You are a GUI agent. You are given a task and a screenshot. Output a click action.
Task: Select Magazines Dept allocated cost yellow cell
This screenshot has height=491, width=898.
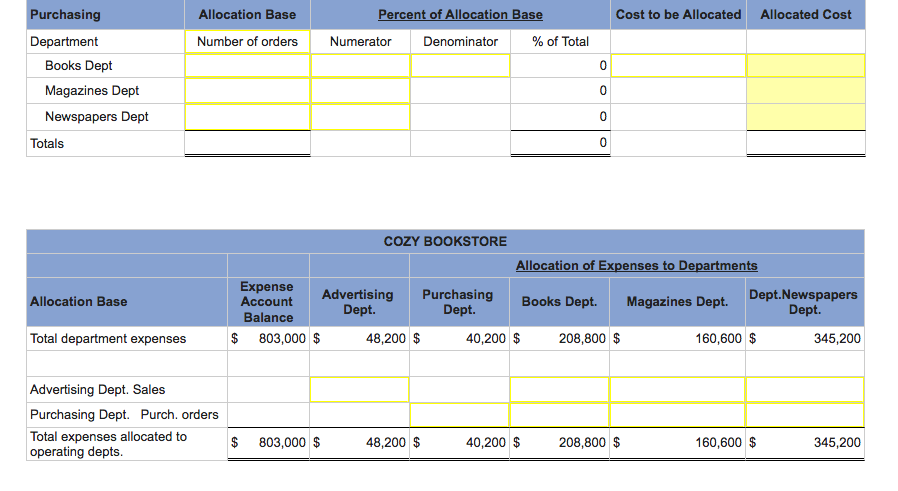point(806,91)
